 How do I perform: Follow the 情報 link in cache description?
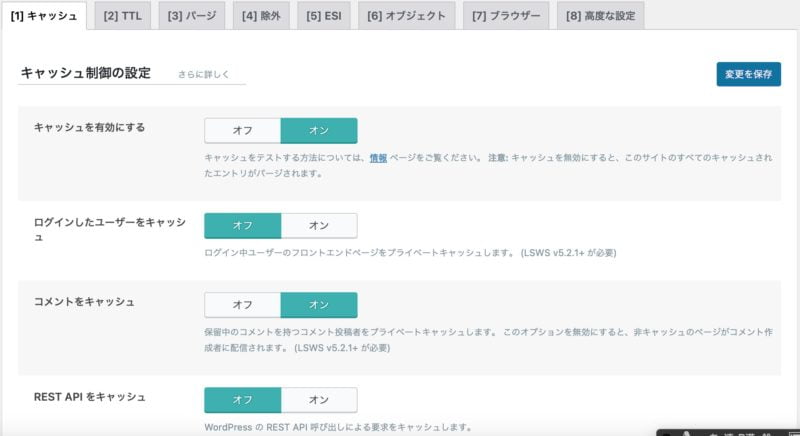pos(378,158)
